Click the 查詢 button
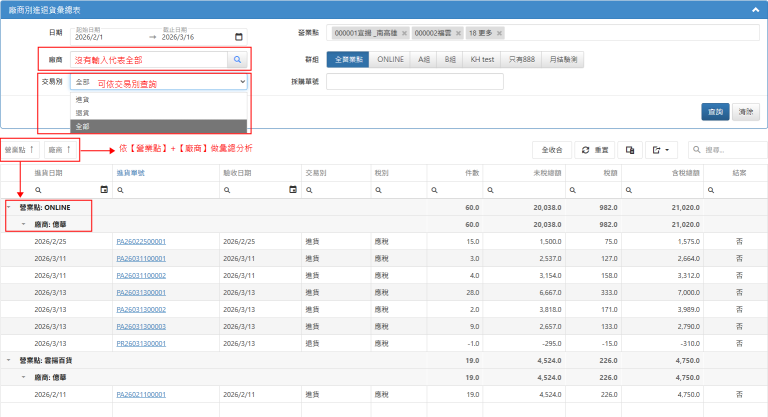This screenshot has height=417, width=768. (x=714, y=112)
